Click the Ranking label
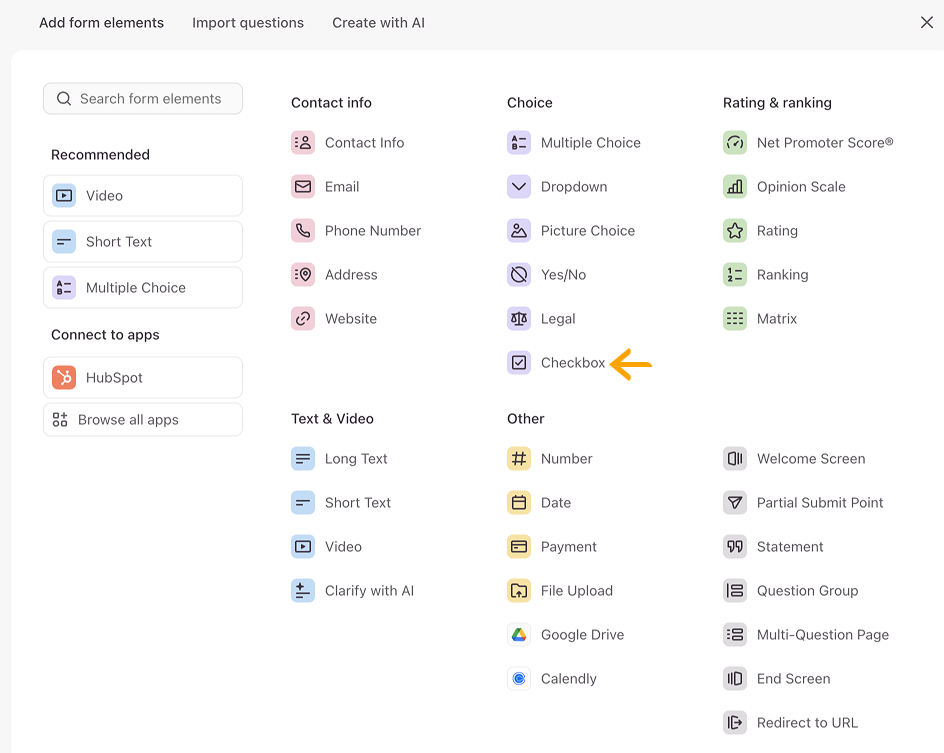944x753 pixels. click(x=783, y=275)
